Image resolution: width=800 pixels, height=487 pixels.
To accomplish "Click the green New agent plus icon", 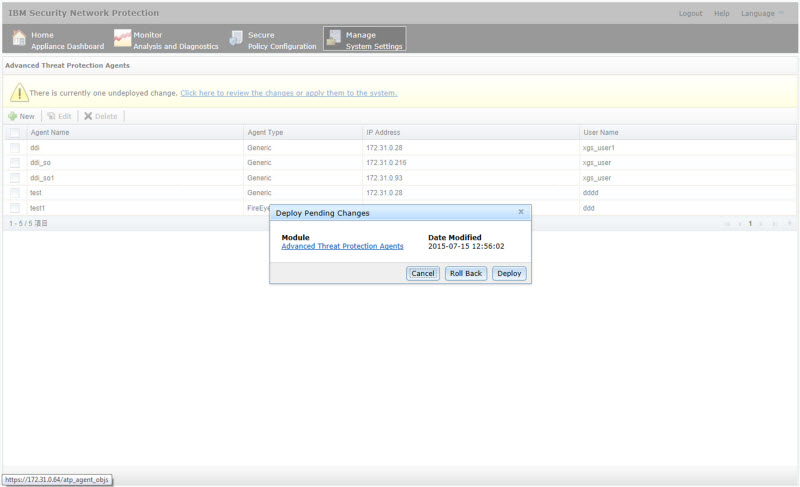I will pyautogui.click(x=12, y=116).
